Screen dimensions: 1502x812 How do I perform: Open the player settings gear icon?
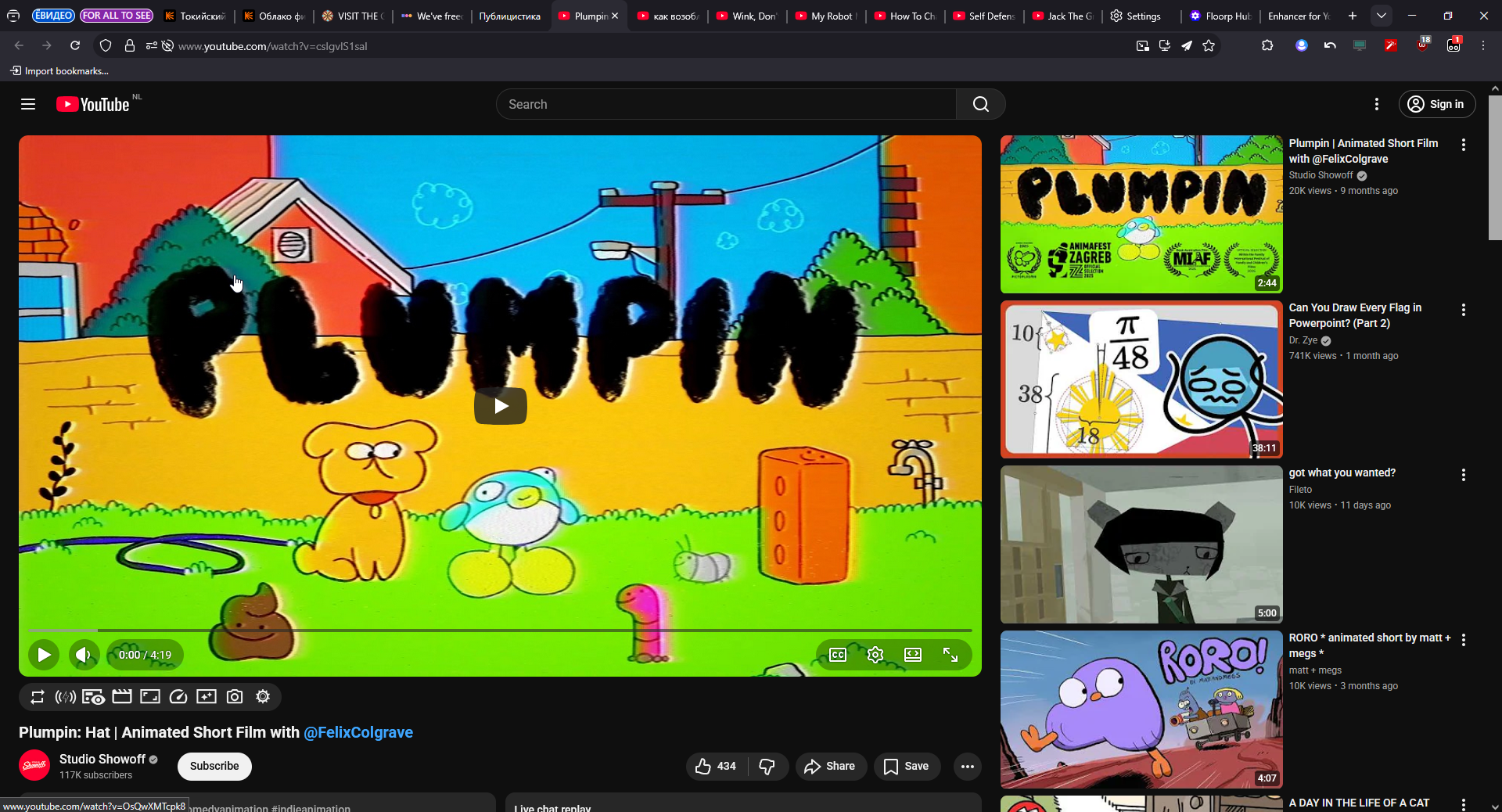tap(875, 655)
